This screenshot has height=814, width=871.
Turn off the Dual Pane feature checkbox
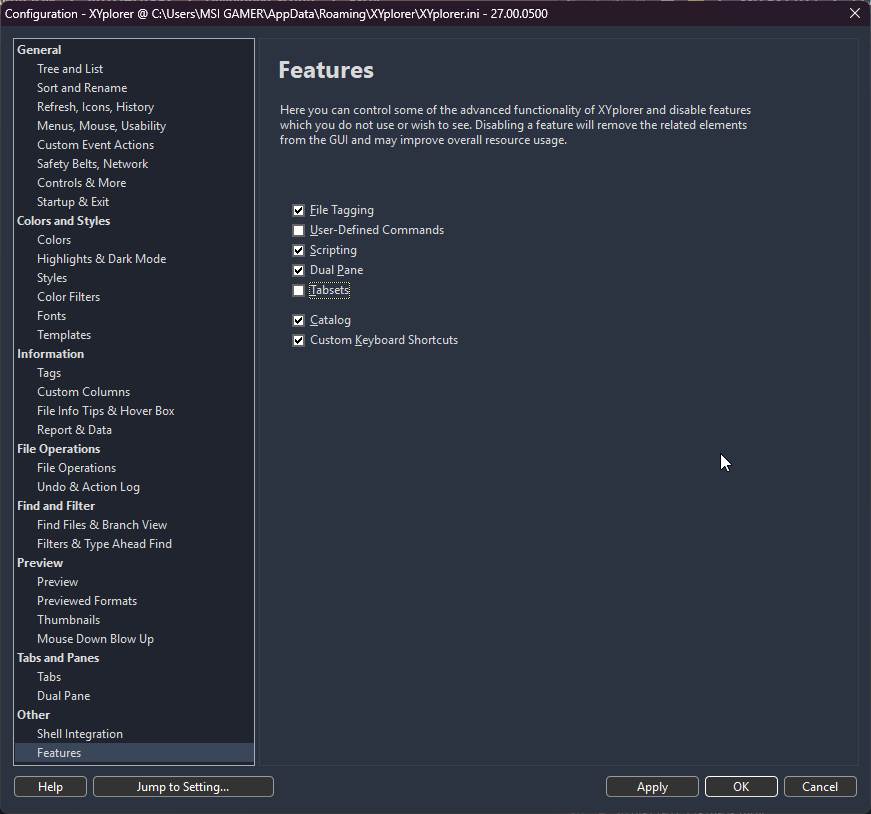coord(298,270)
